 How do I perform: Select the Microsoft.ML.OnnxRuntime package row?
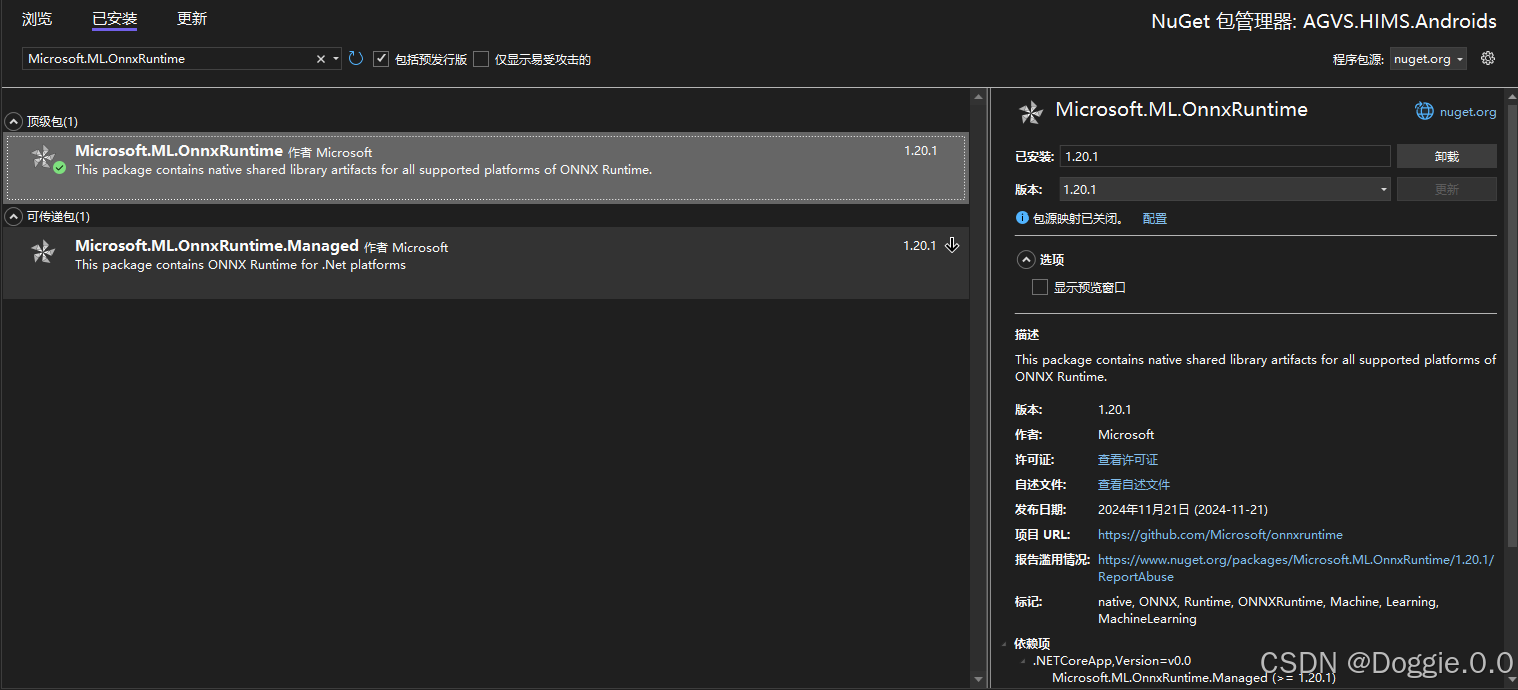point(486,167)
